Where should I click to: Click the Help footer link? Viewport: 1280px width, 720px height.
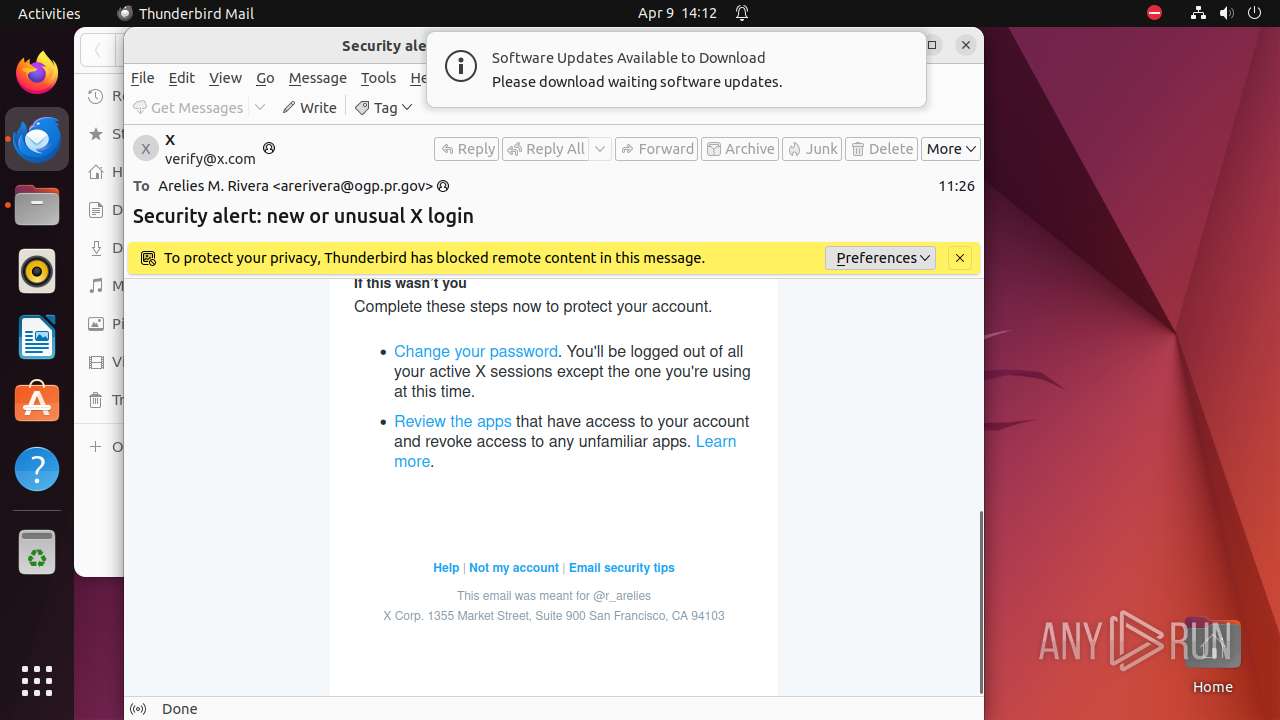[x=446, y=568]
